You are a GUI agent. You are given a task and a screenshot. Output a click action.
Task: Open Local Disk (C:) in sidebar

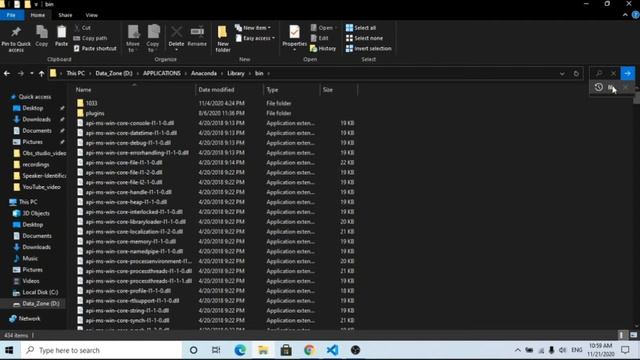pyautogui.click(x=40, y=292)
